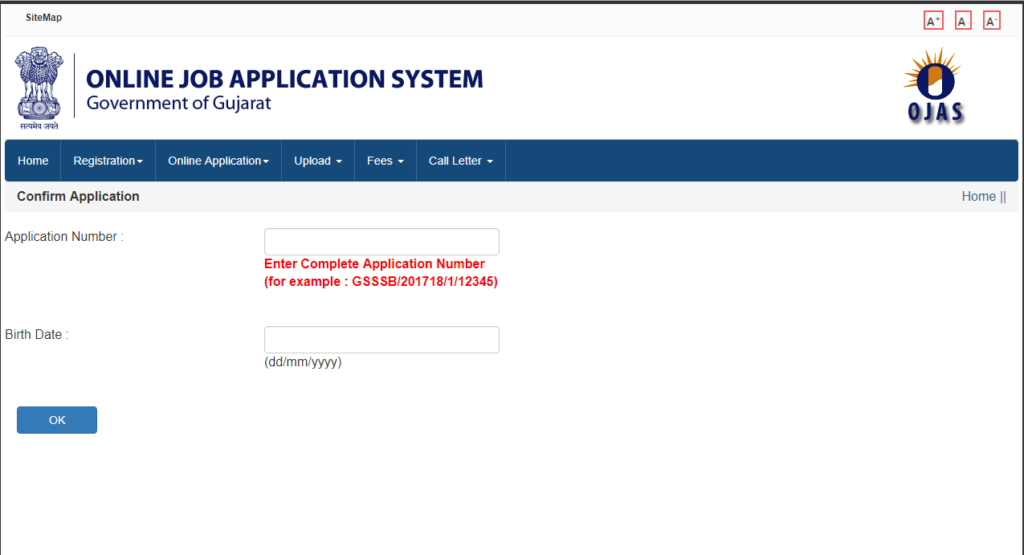Click the Government of Gujarat subtitle
Viewport: 1024px width, 555px height.
[178, 103]
